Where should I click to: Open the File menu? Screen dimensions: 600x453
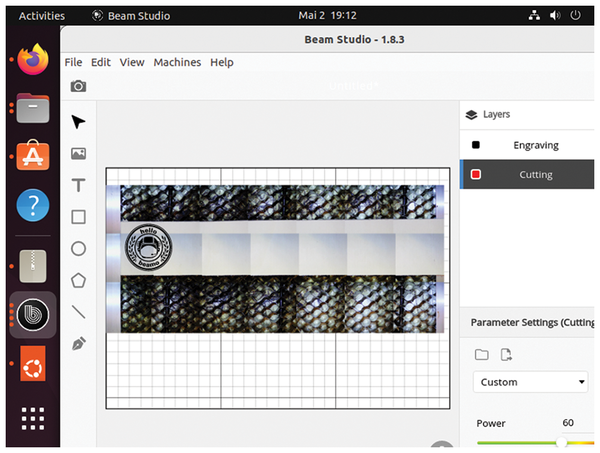pos(73,62)
